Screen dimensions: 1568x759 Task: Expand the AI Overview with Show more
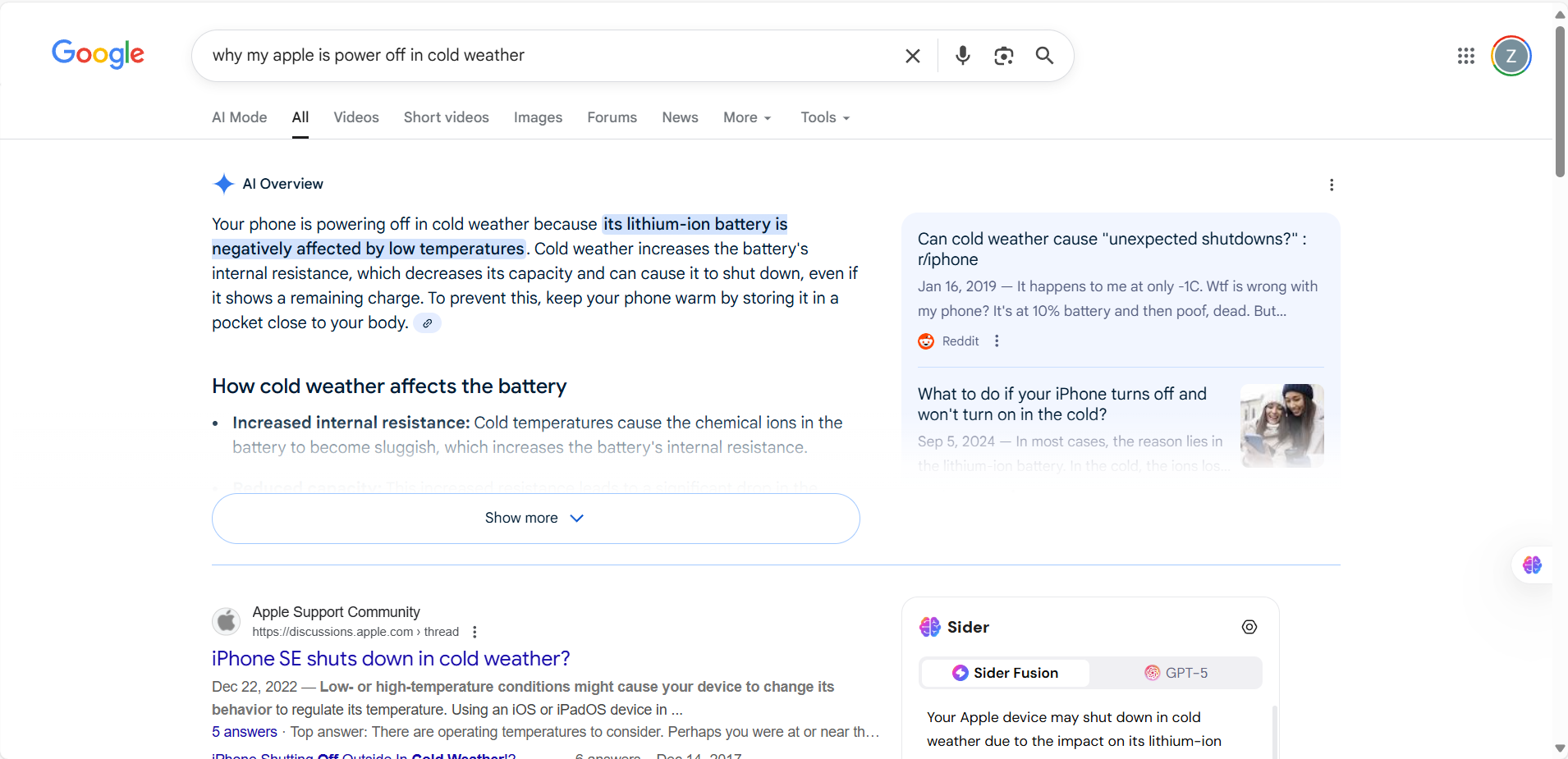(534, 518)
